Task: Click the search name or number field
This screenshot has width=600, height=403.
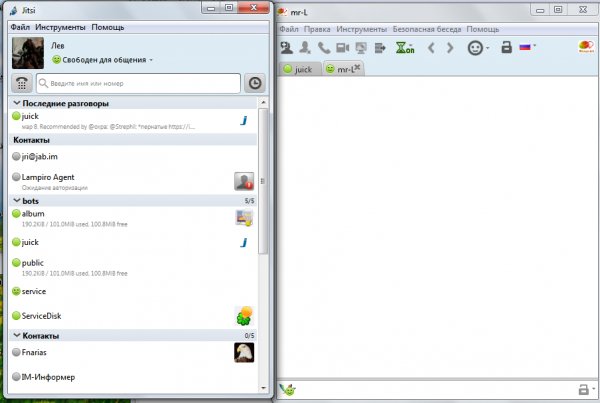Action: point(139,83)
